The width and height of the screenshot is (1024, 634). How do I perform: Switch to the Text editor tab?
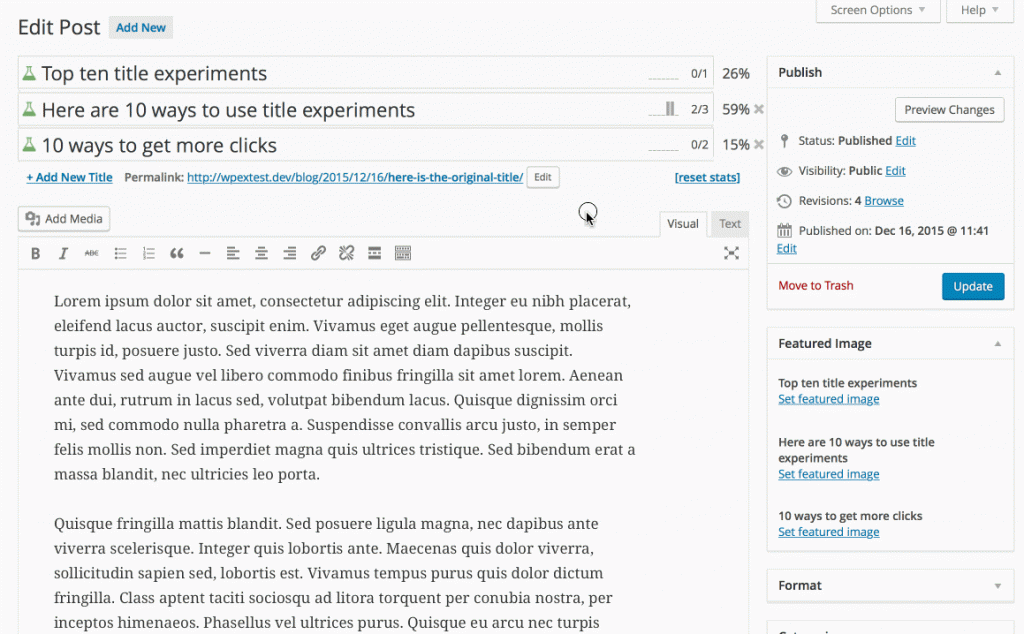(x=729, y=223)
